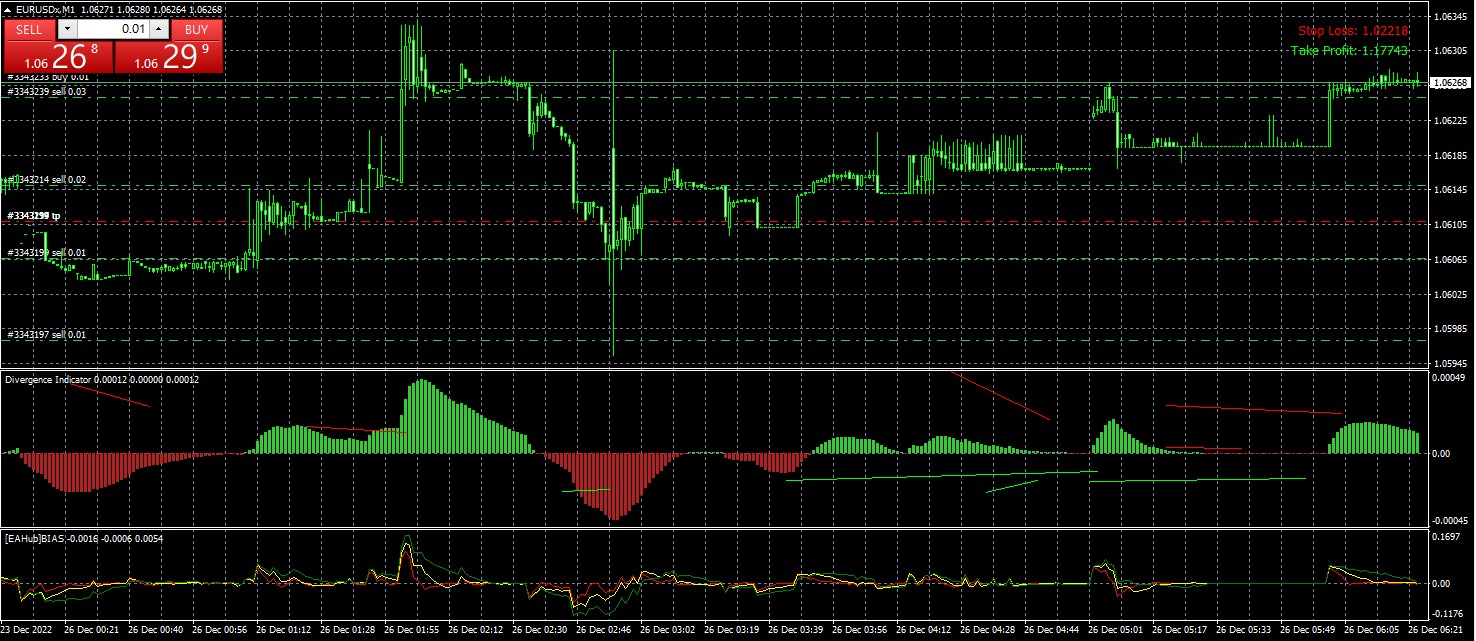Click price scale value 1.05985

1450,329
